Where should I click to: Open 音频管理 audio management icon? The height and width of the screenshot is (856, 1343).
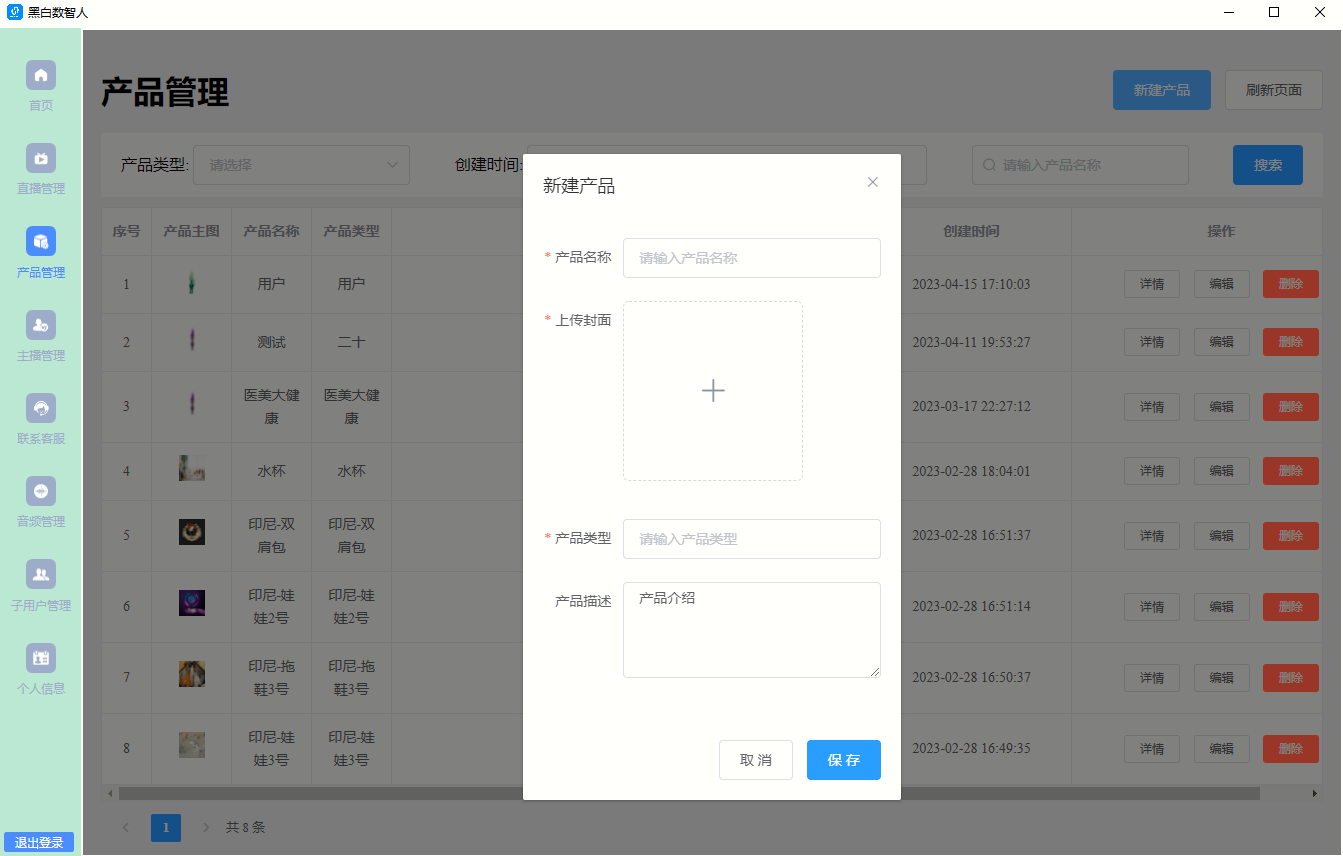pos(41,491)
